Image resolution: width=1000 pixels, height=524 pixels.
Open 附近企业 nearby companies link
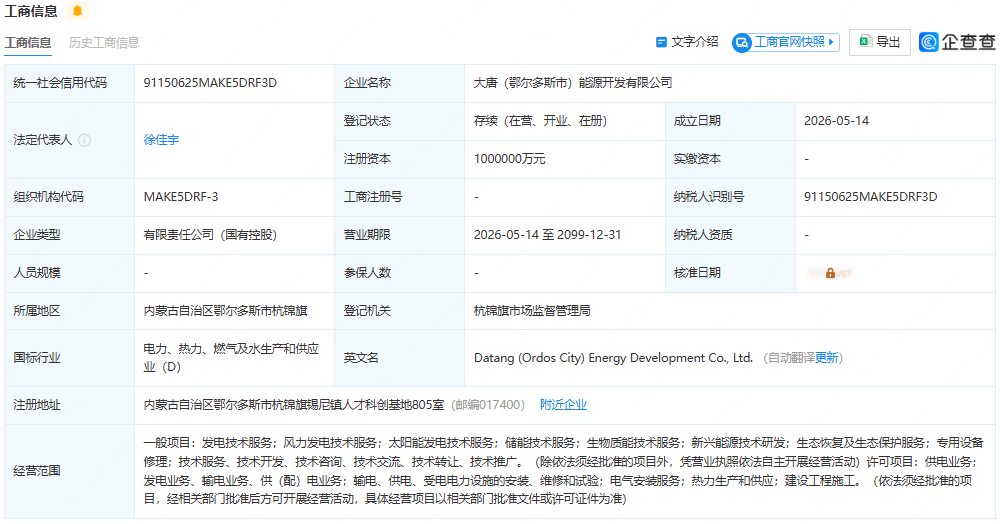point(563,405)
